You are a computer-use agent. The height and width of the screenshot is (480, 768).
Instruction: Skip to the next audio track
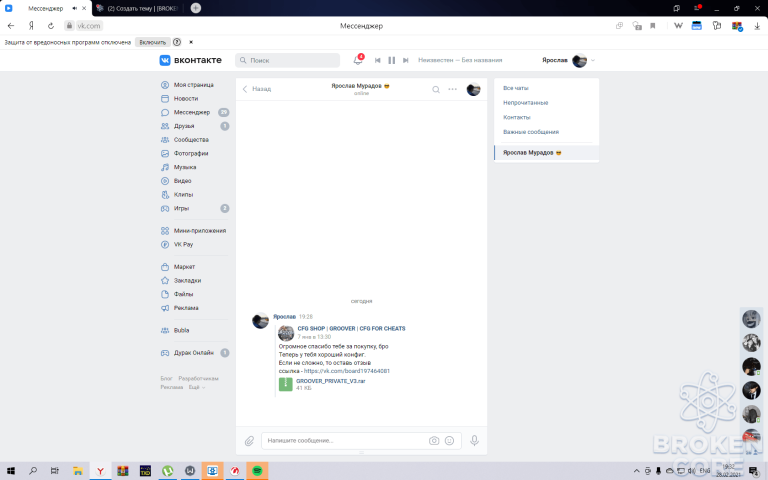pos(406,60)
